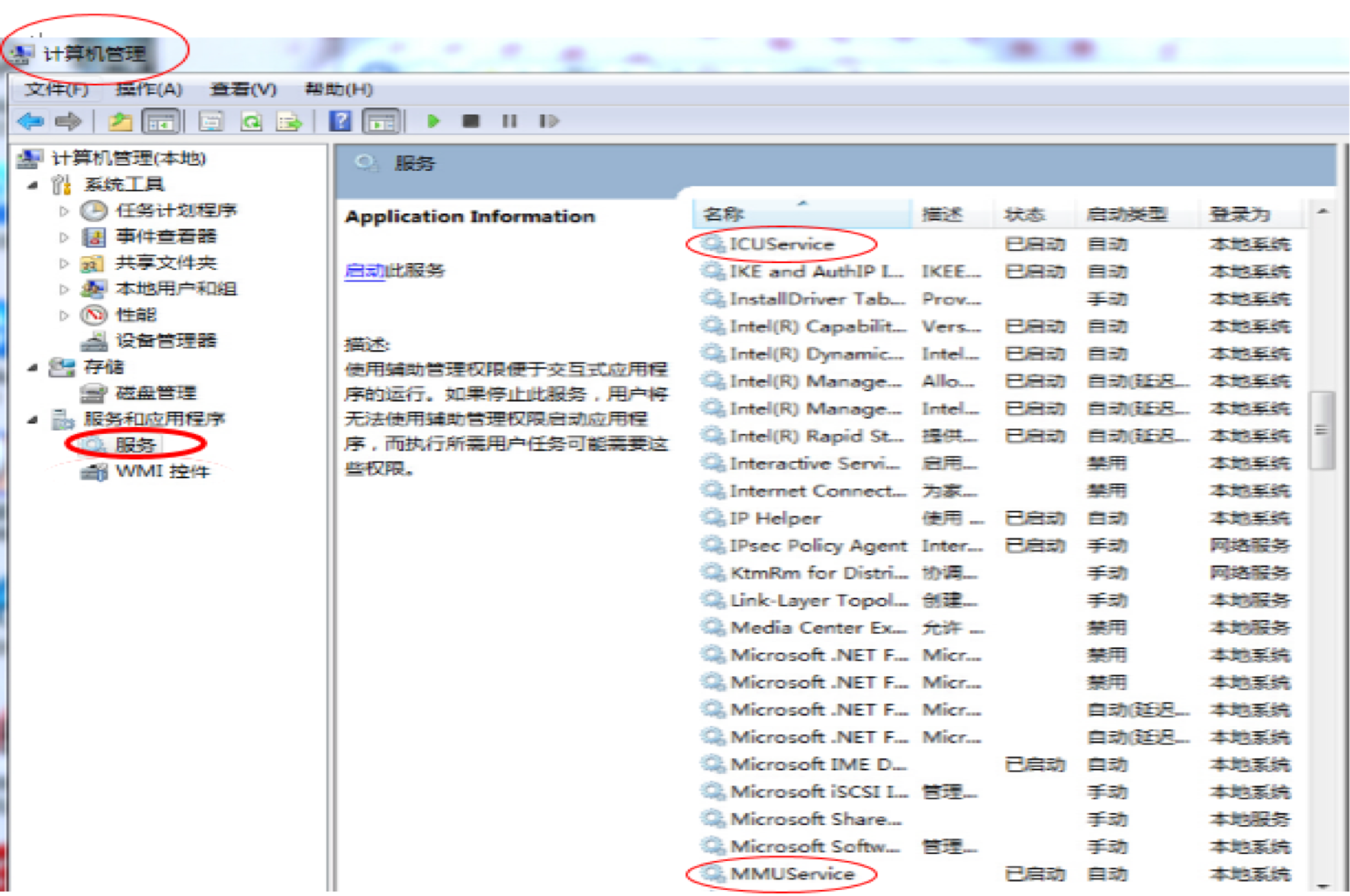Start the service with the green play icon
The height and width of the screenshot is (896, 1350).
[433, 120]
